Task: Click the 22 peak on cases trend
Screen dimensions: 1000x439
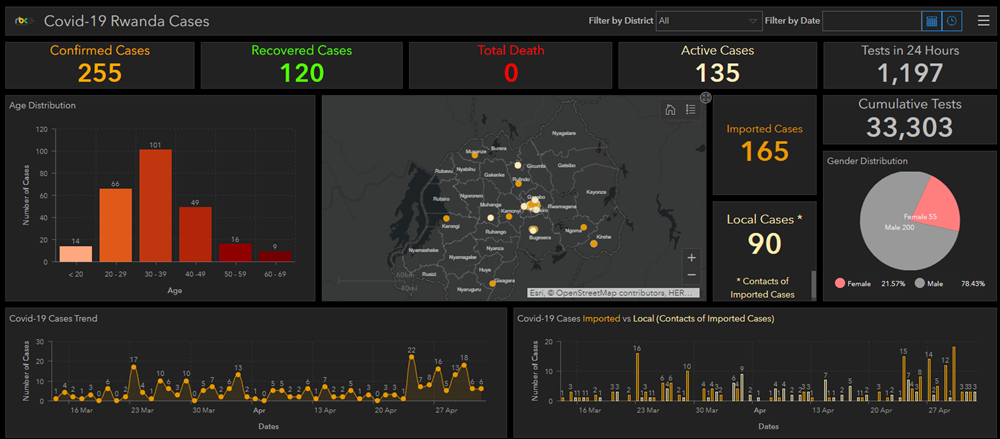Action: click(x=411, y=357)
